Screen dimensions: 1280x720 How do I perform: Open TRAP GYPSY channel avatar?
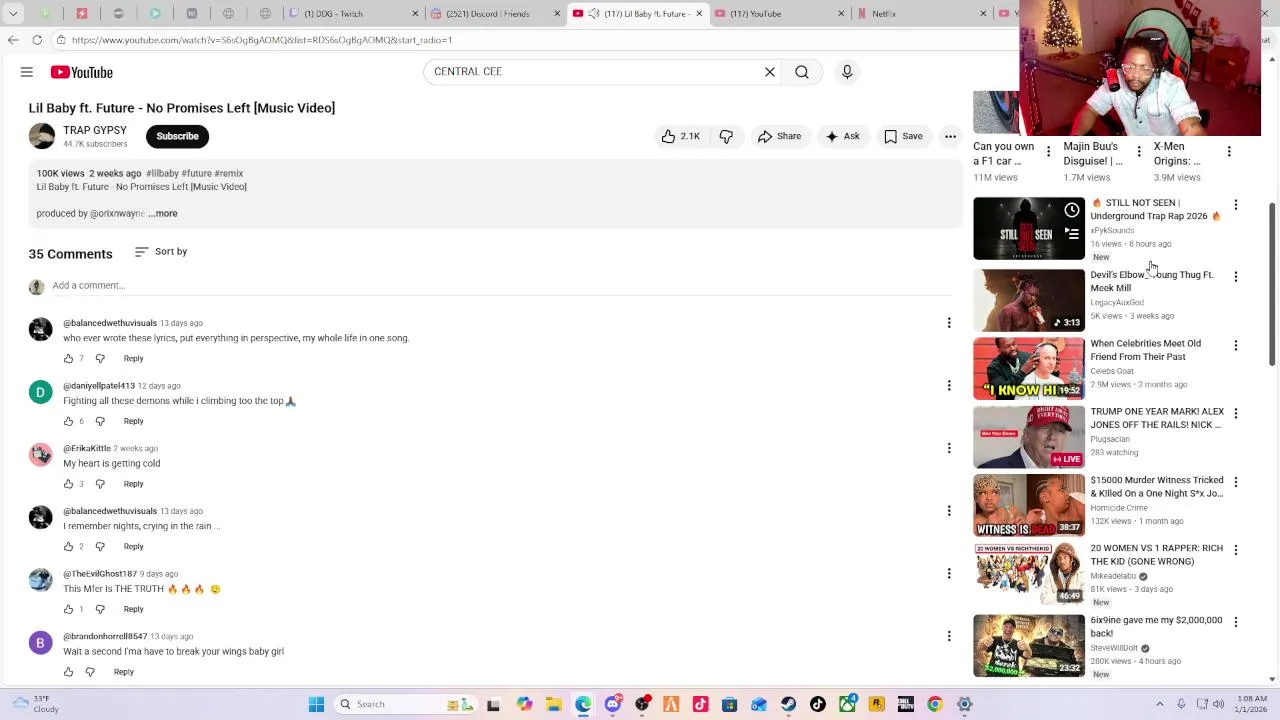[x=42, y=136]
